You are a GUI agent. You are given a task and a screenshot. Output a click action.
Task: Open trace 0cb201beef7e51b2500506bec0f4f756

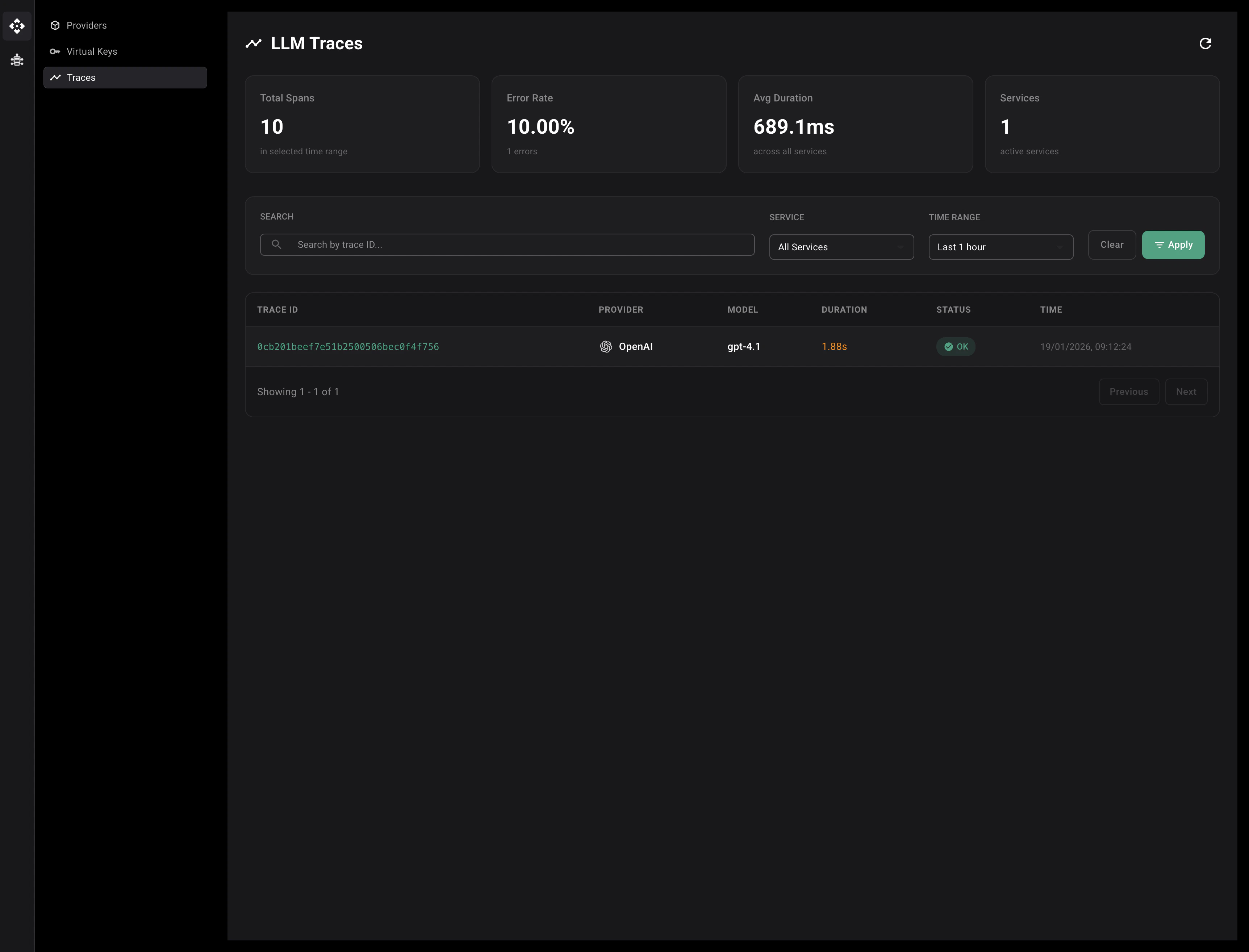(348, 347)
